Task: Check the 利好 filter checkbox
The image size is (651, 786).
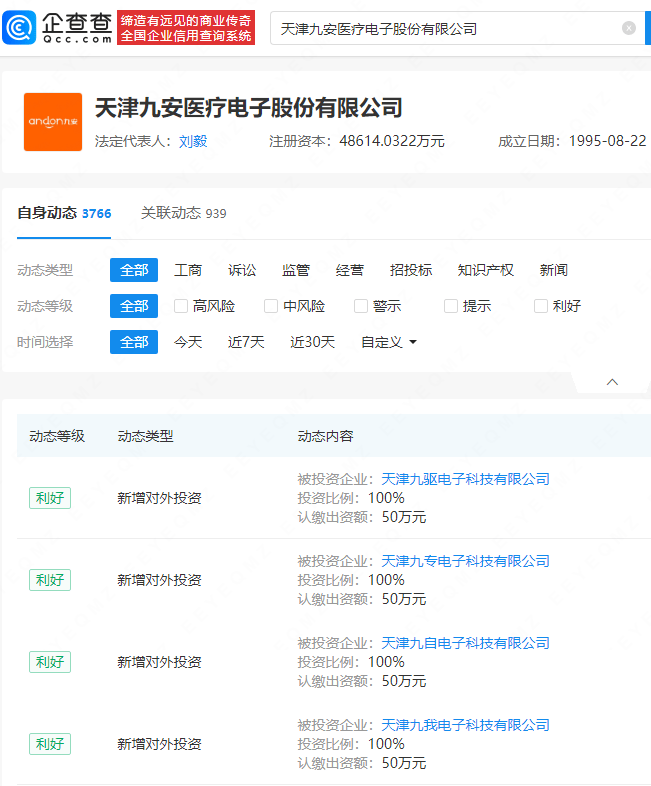Action: pos(541,306)
